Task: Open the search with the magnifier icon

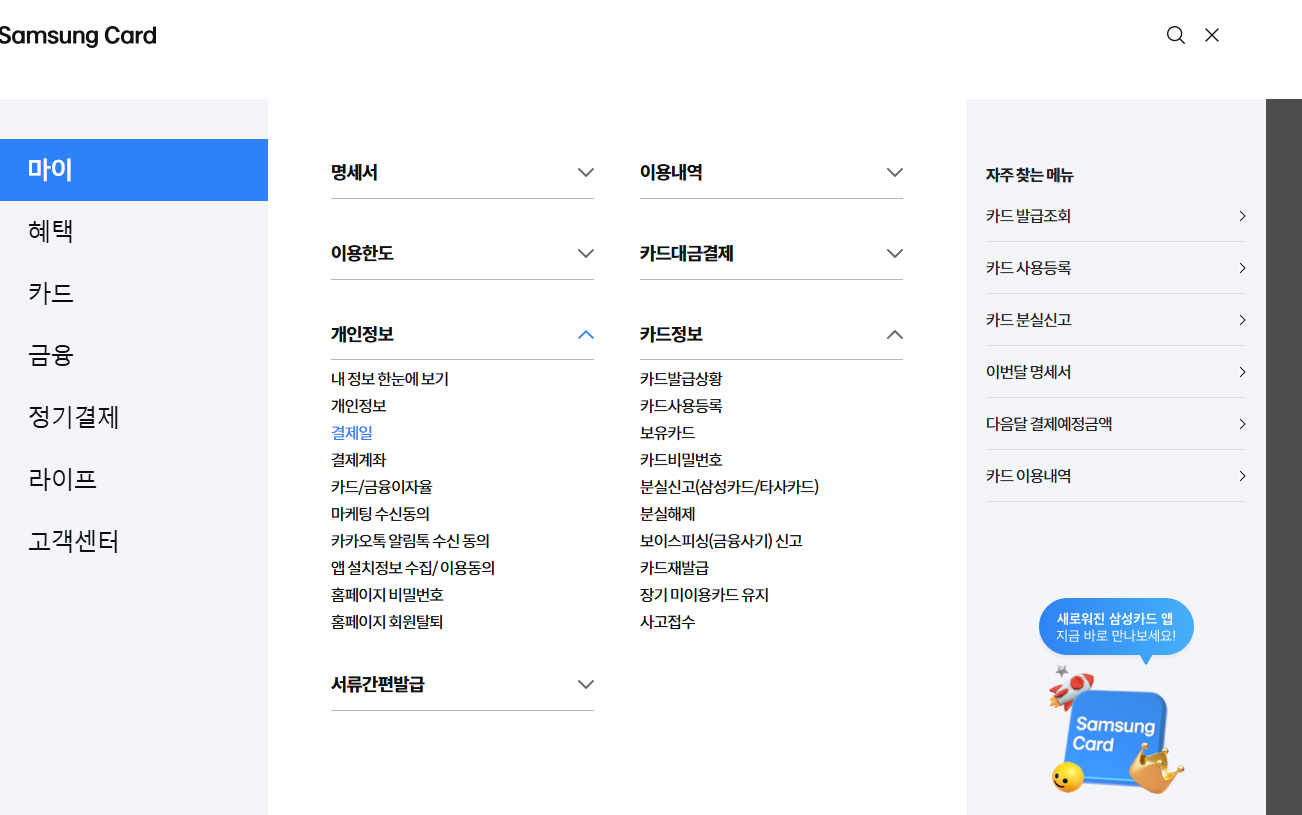Action: click(1175, 35)
